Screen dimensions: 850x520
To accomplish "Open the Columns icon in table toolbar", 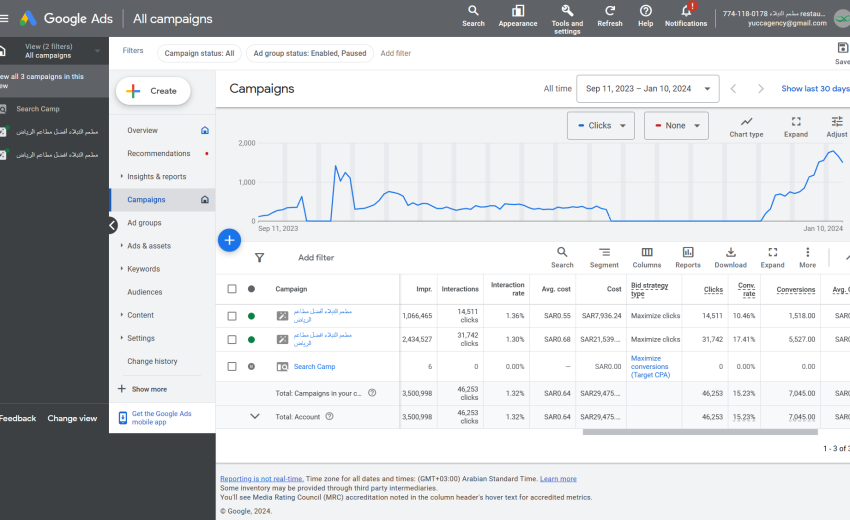I will click(x=647, y=253).
